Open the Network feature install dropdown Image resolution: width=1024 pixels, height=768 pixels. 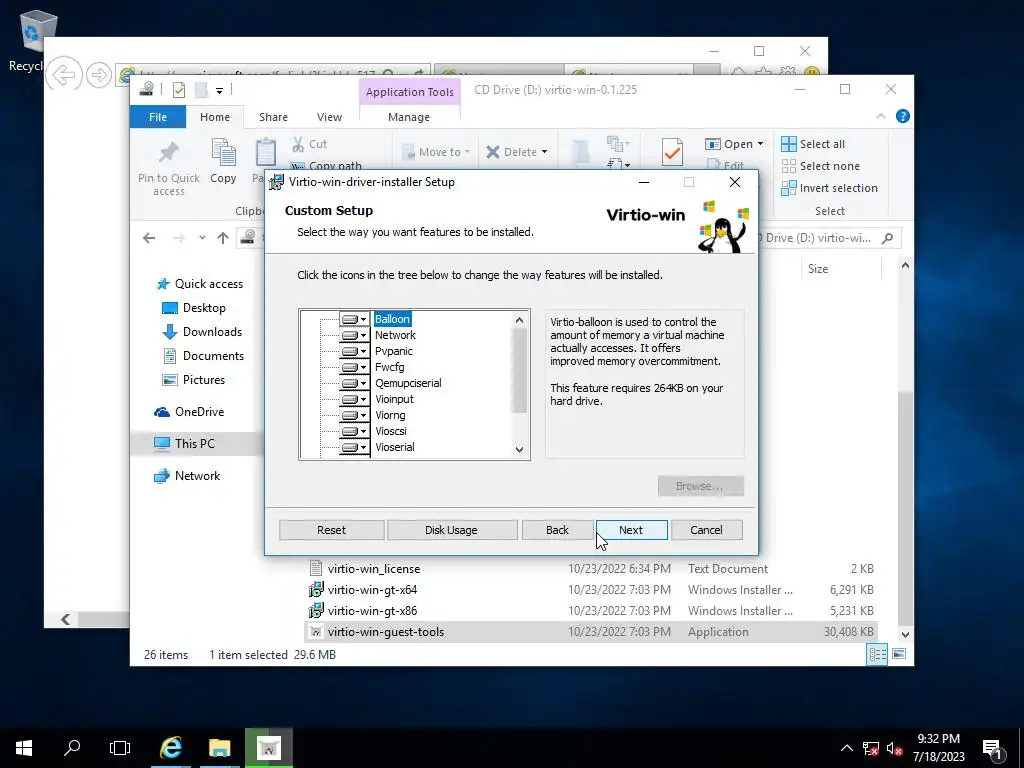tap(354, 335)
